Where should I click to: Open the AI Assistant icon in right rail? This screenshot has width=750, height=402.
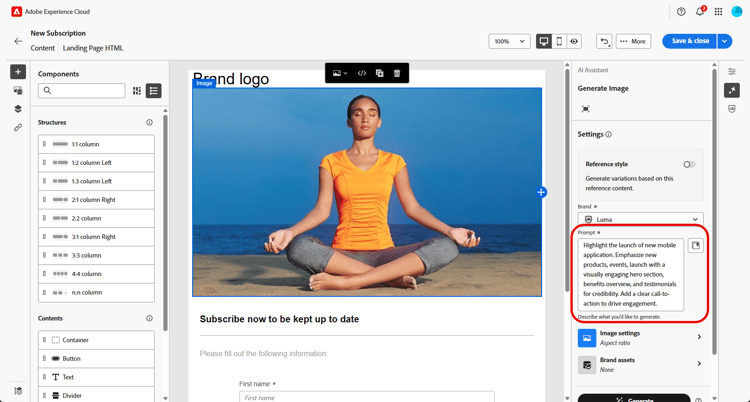tap(732, 90)
